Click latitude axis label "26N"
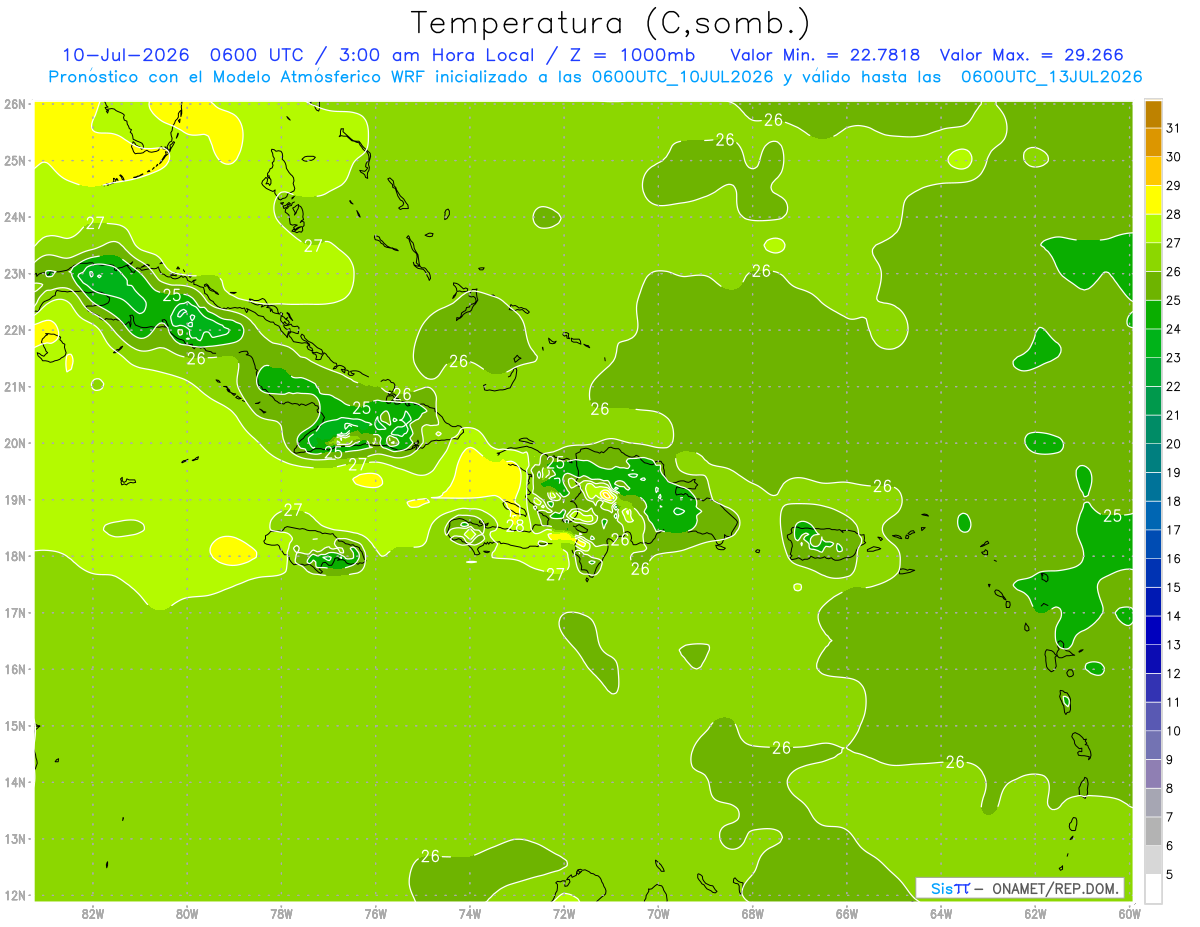The height and width of the screenshot is (927, 1200). [14, 104]
